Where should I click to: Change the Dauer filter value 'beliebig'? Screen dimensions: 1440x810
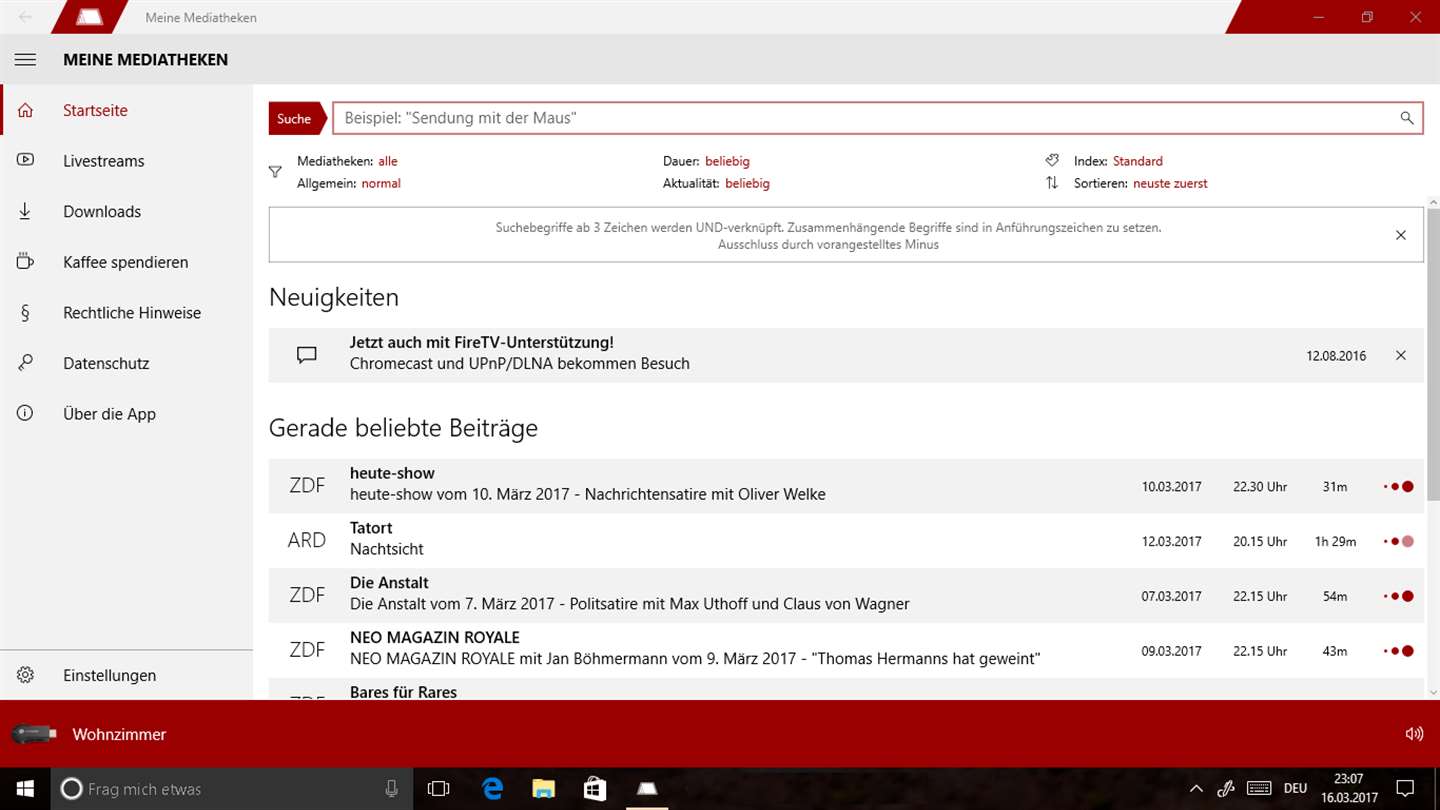point(727,161)
